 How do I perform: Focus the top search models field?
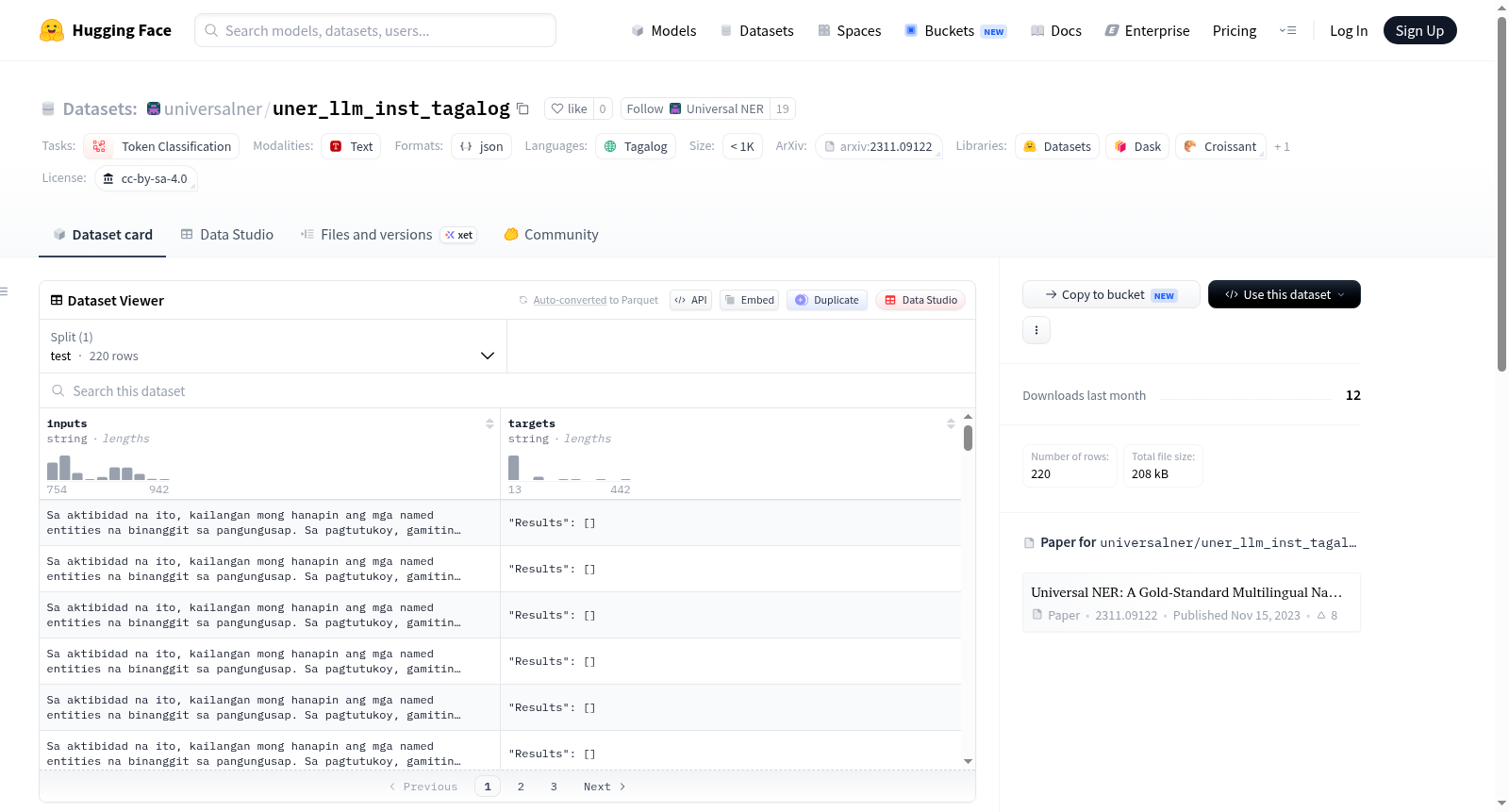coord(375,30)
